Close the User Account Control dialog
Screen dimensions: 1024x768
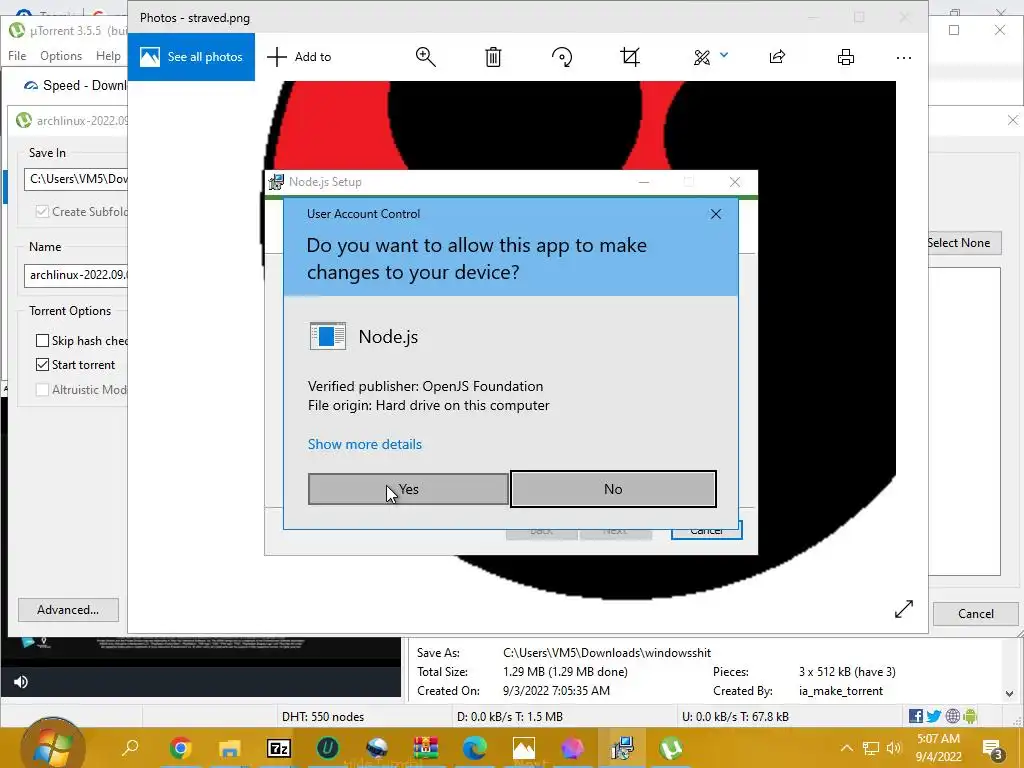(716, 214)
